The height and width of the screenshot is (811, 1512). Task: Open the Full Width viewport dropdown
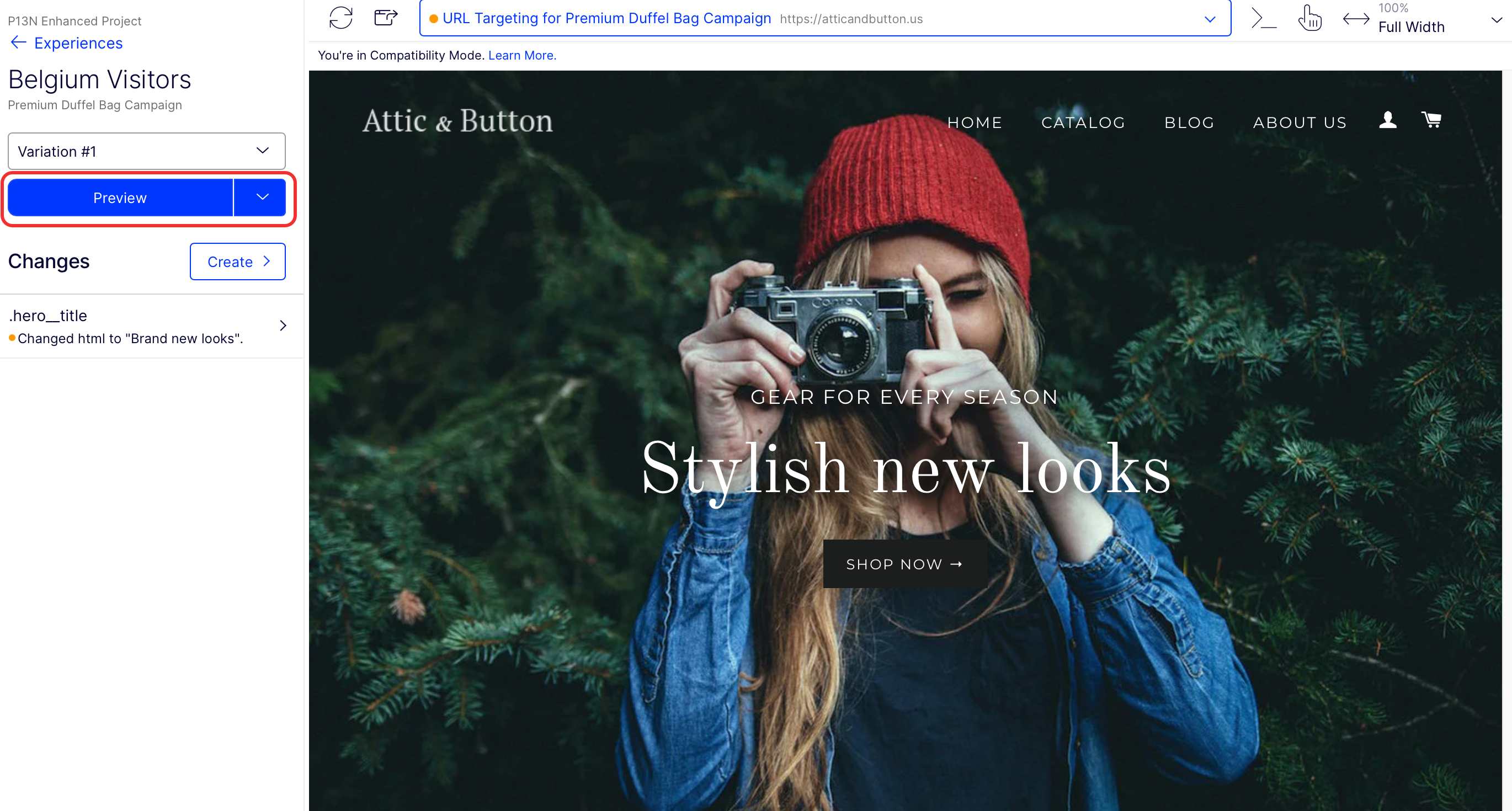coord(1495,20)
